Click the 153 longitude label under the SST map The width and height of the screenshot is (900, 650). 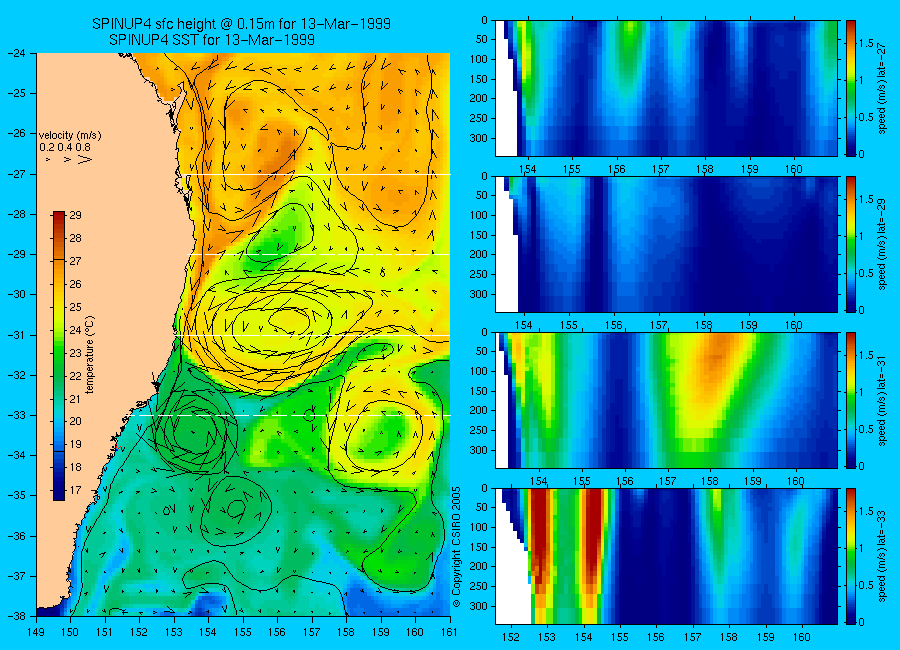[x=174, y=633]
